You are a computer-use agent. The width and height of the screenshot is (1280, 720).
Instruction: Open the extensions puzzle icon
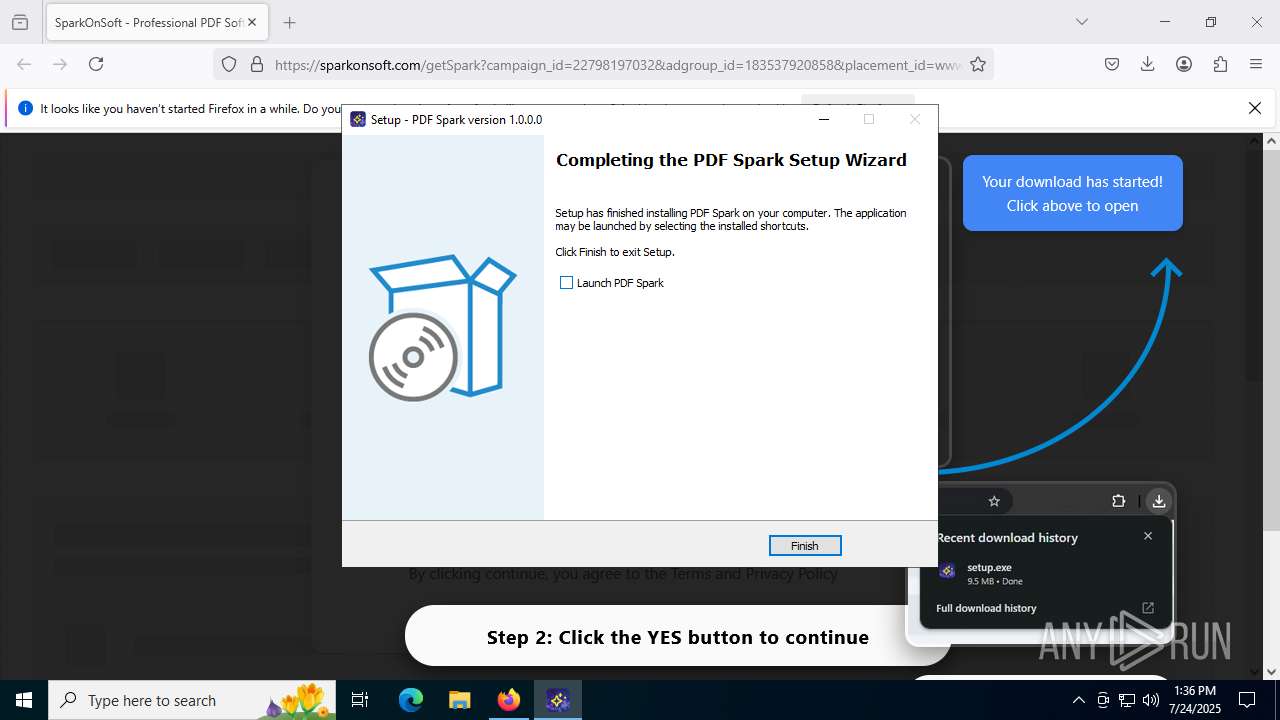tap(1220, 64)
